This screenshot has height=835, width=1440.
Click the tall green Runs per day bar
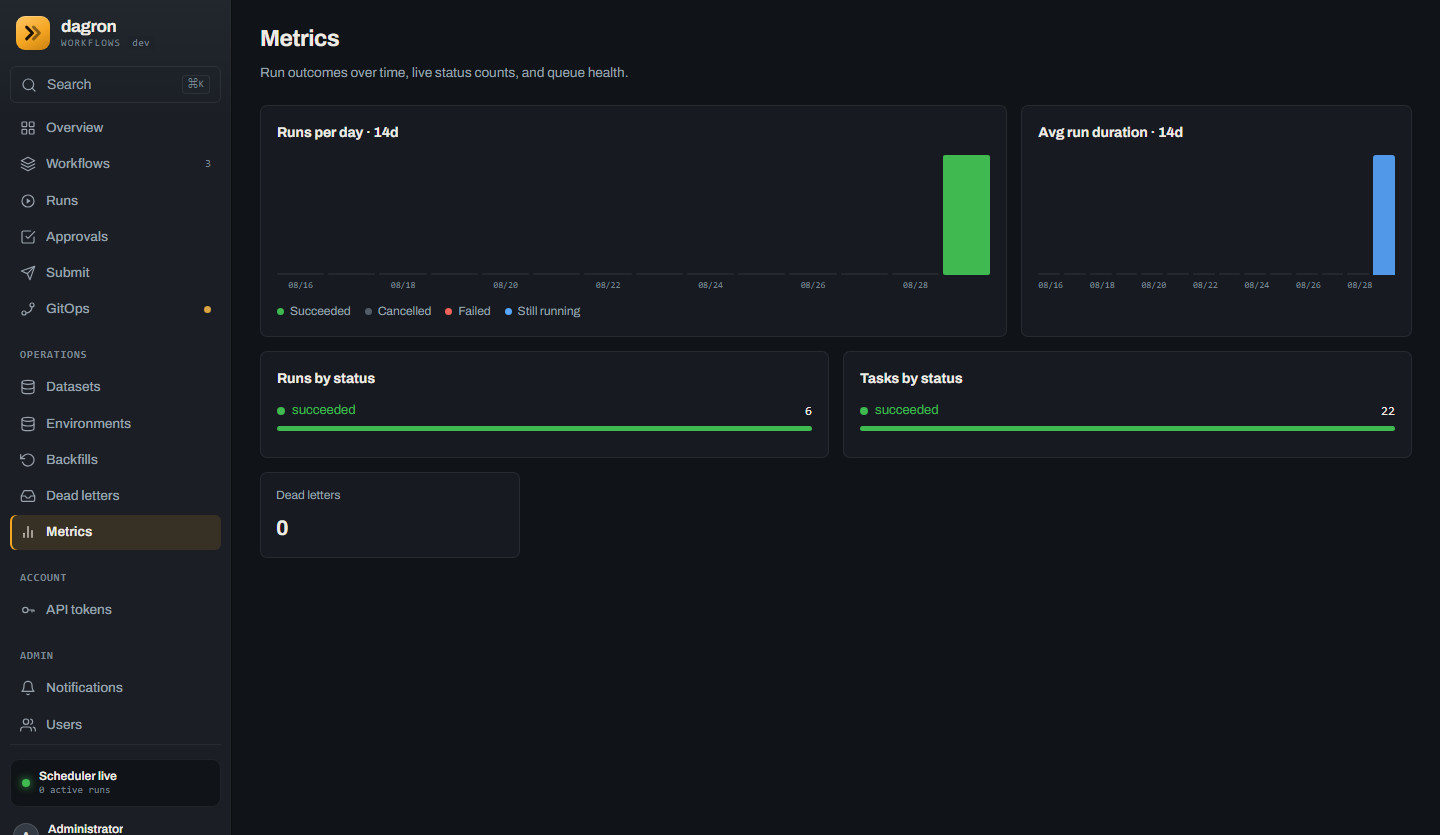966,215
